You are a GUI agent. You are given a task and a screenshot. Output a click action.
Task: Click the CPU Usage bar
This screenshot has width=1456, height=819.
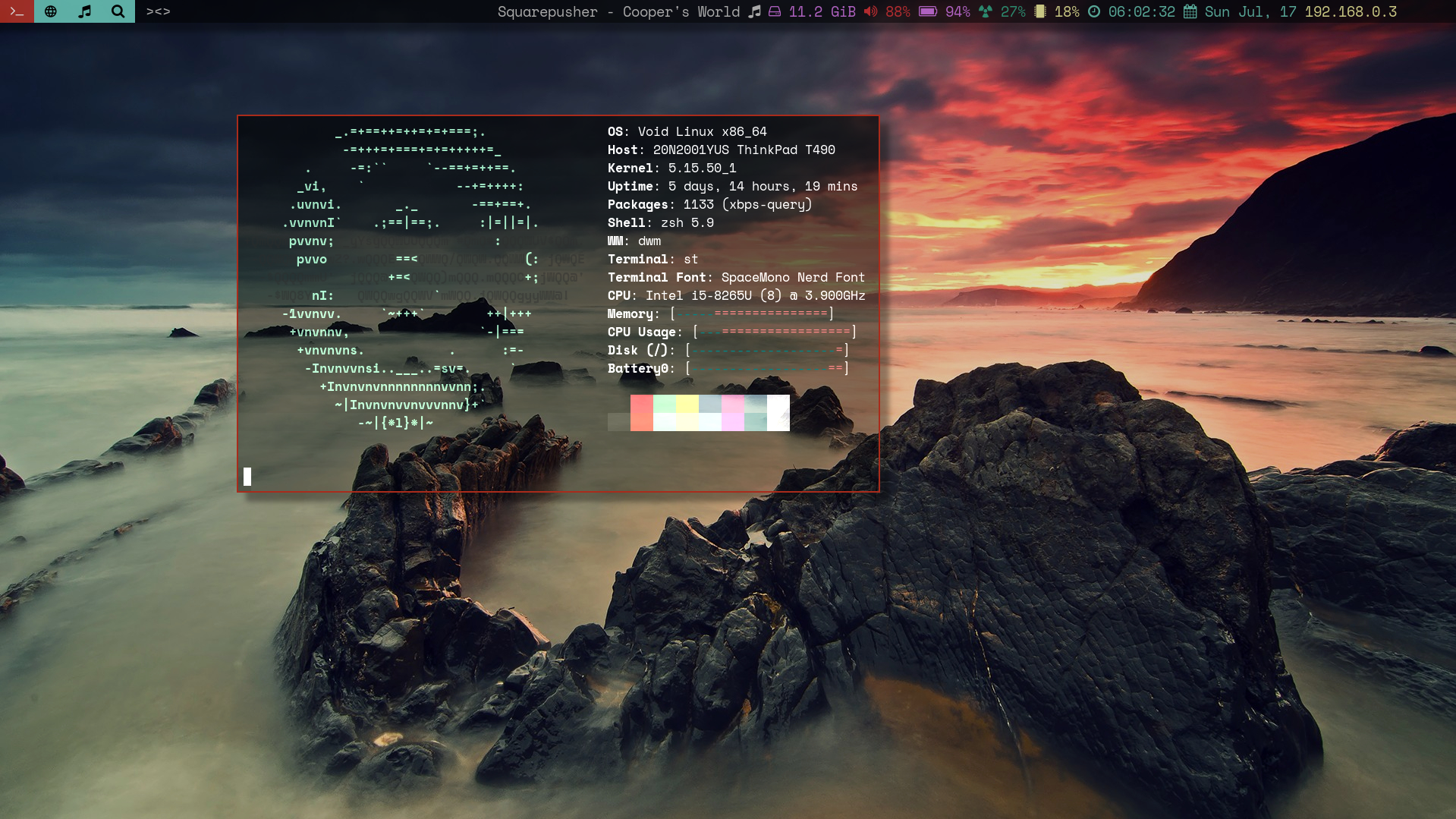(x=775, y=332)
